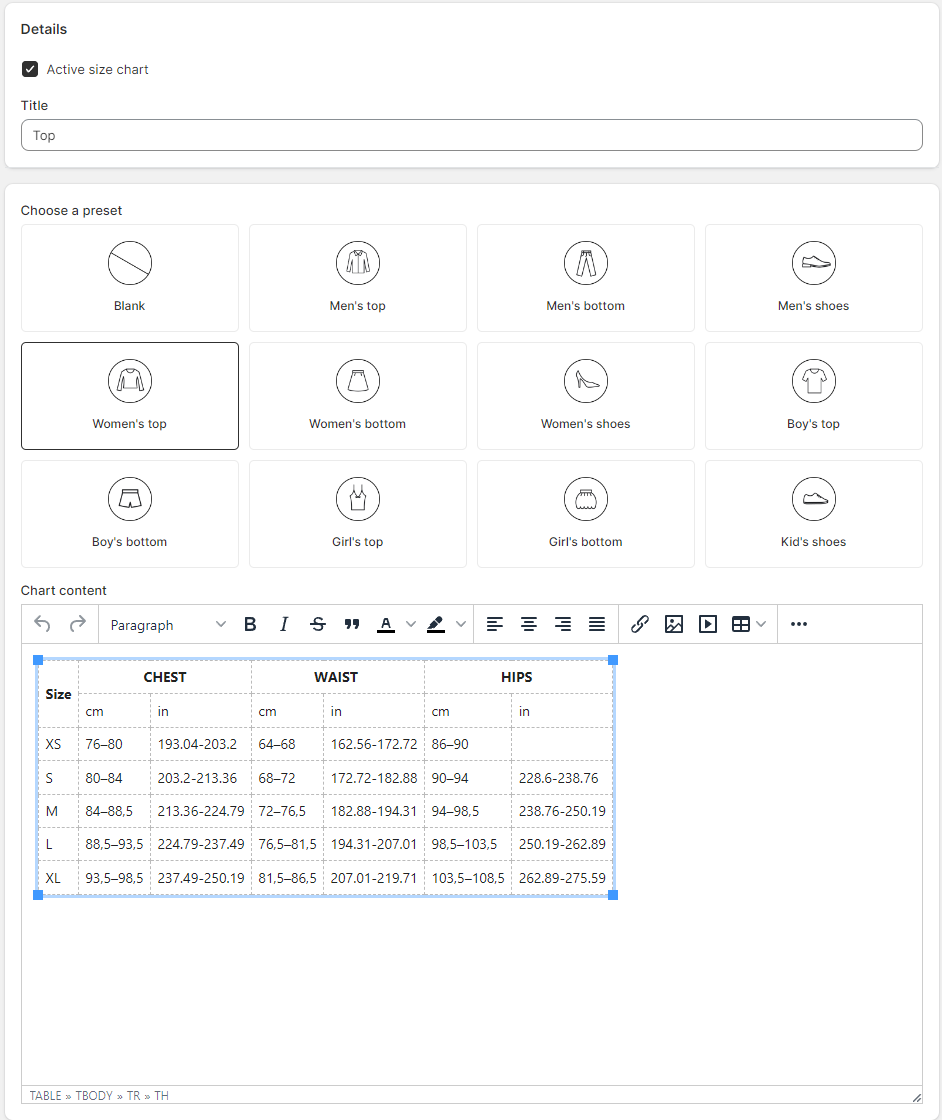Image resolution: width=942 pixels, height=1120 pixels.
Task: Uncheck the Active size chart checkbox
Action: 30,69
